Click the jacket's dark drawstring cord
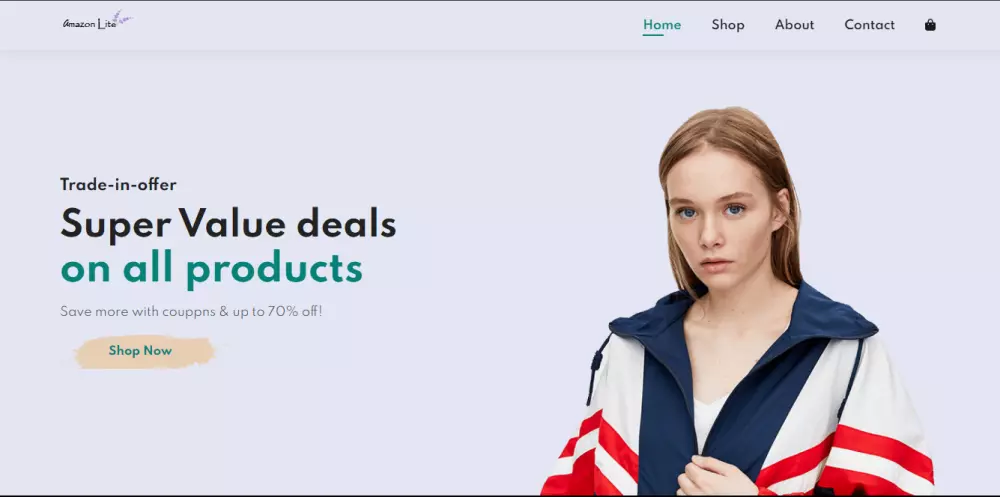1000x497 pixels. 594,368
